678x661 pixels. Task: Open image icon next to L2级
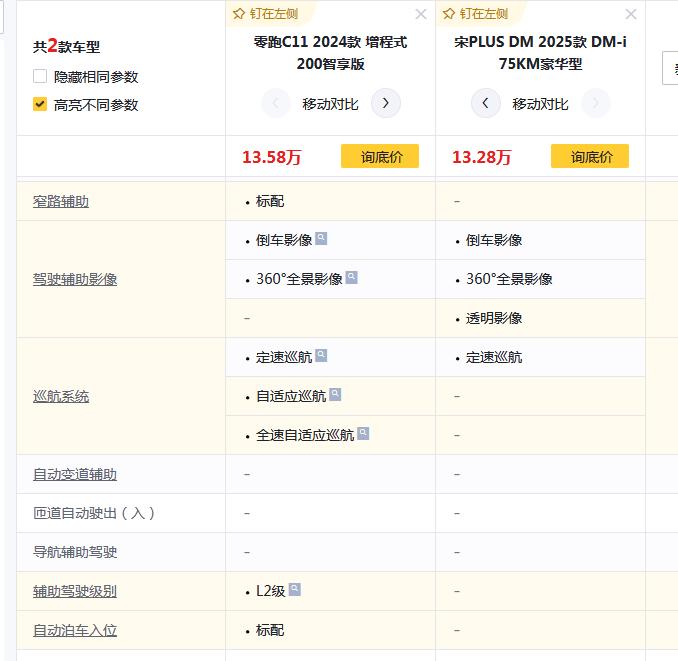[x=294, y=589]
